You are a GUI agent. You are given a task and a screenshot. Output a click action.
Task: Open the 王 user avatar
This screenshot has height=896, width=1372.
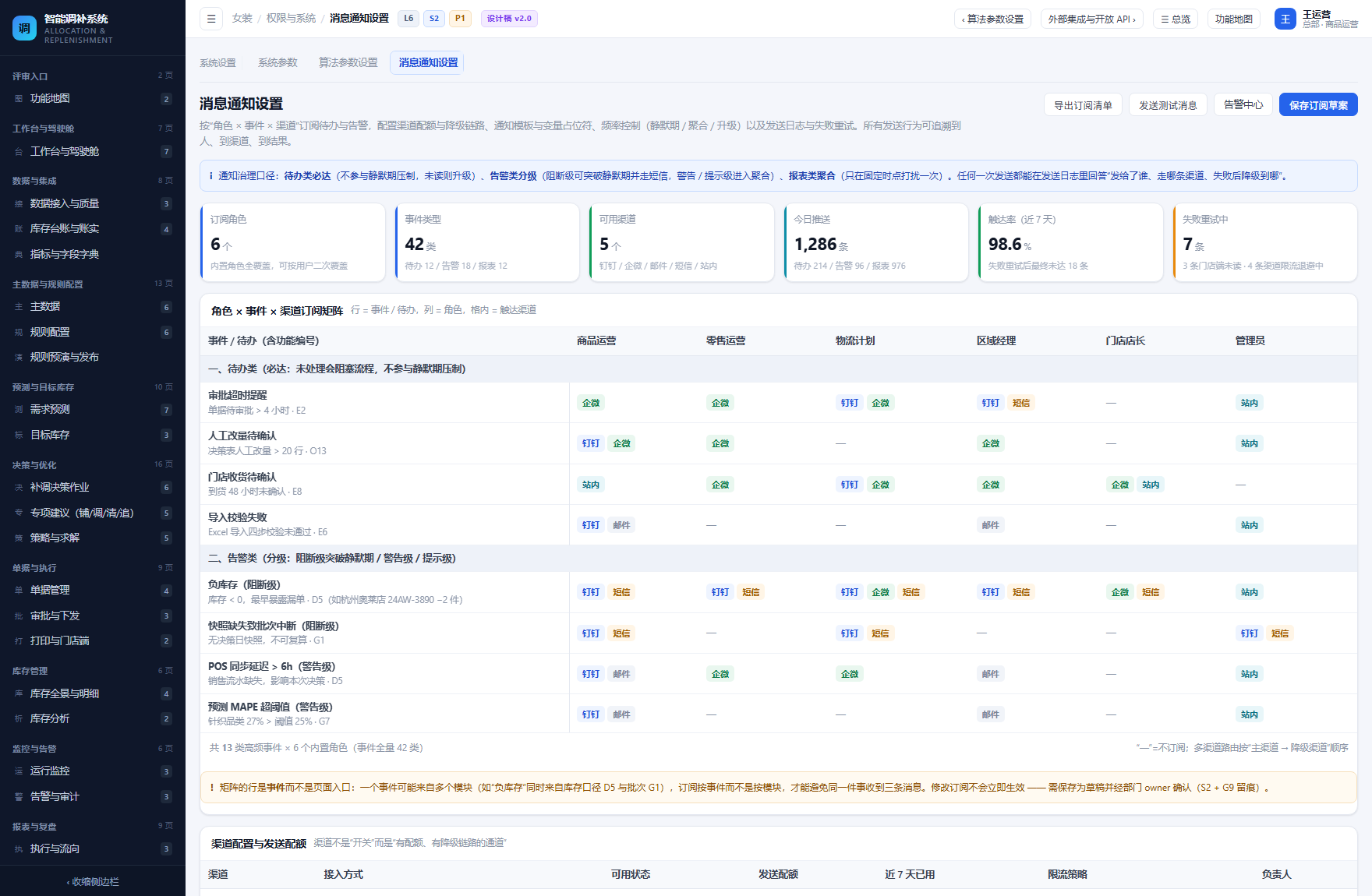tap(1285, 19)
